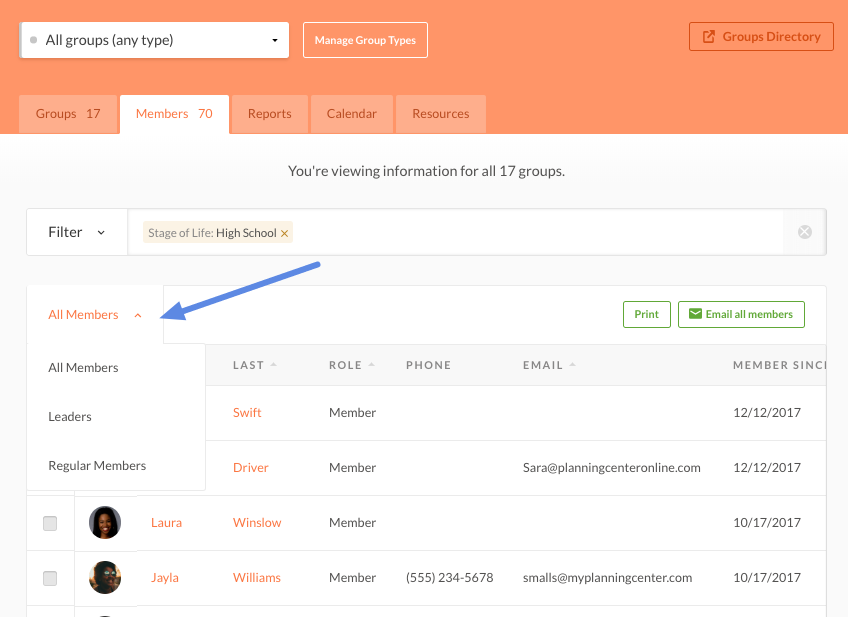Tick the checkbox for Laura Winslow
The height and width of the screenshot is (617, 848).
pos(50,523)
